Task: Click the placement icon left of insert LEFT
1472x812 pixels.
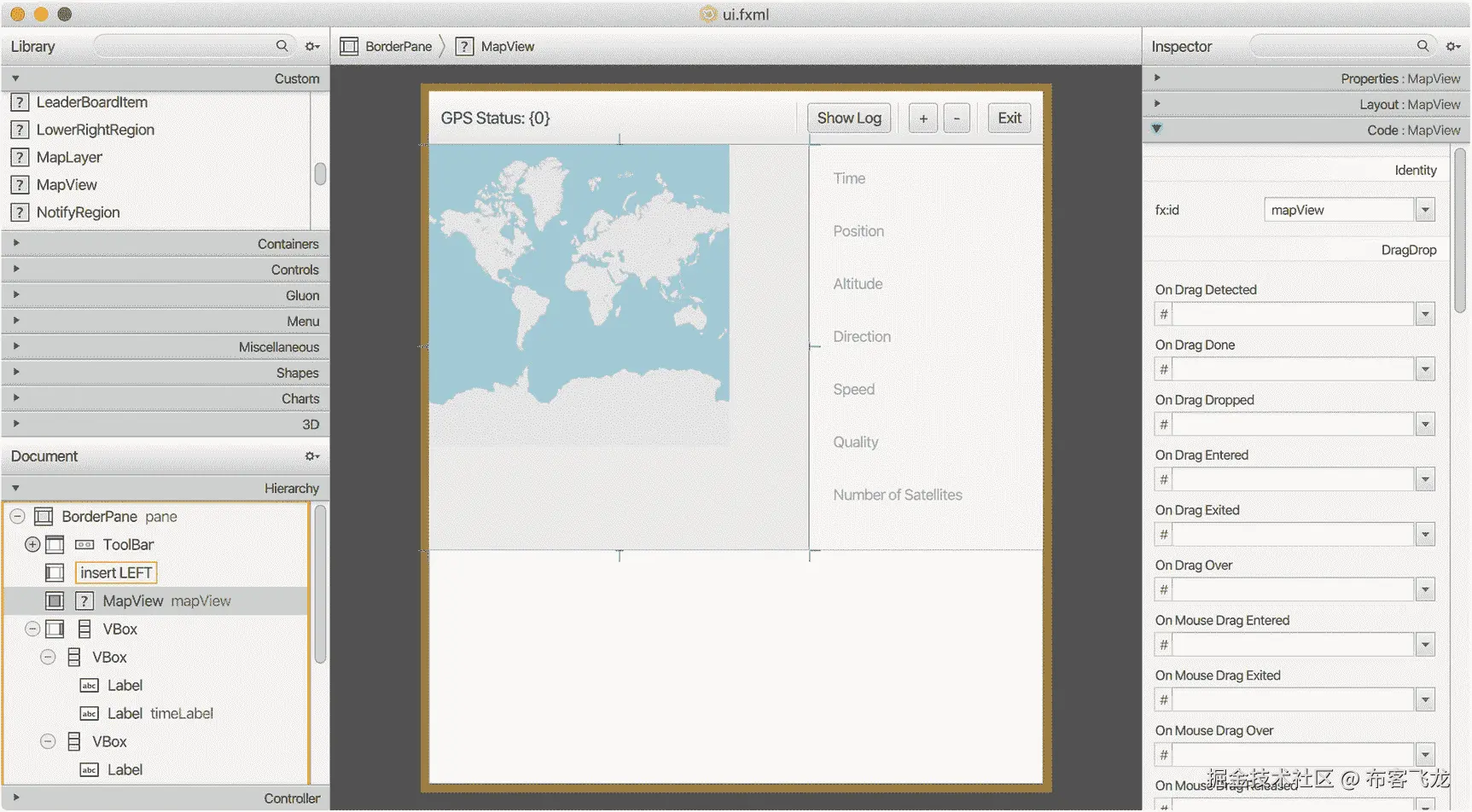Action: coord(55,572)
